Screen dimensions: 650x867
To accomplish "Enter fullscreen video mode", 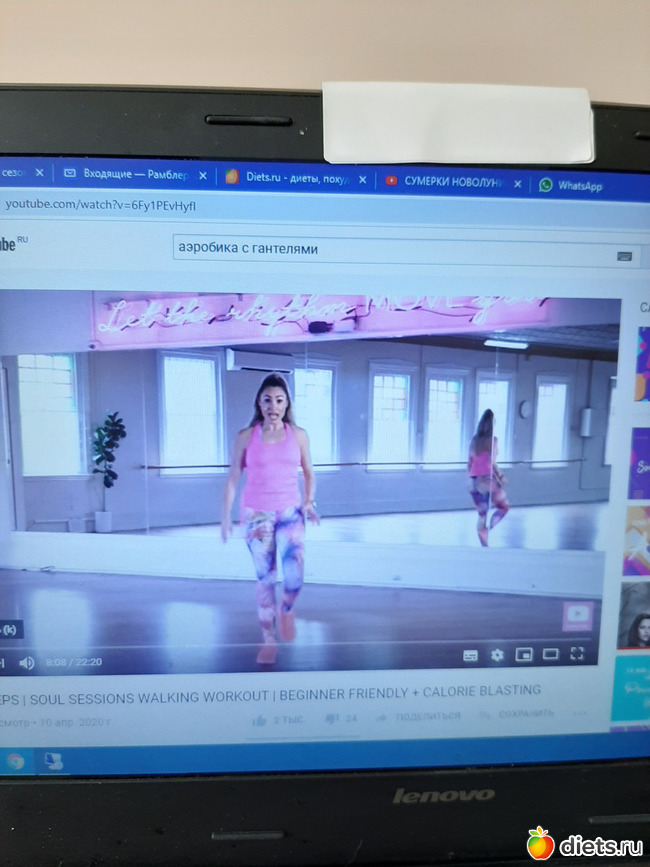I will tap(577, 654).
